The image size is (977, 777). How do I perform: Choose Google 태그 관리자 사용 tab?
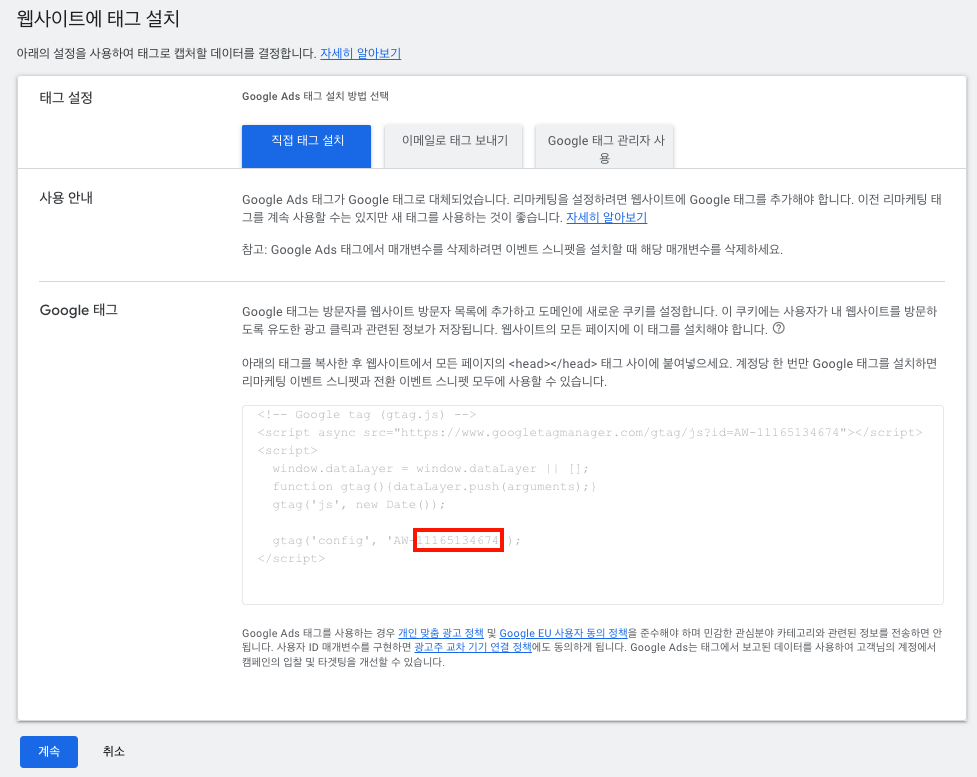[604, 147]
